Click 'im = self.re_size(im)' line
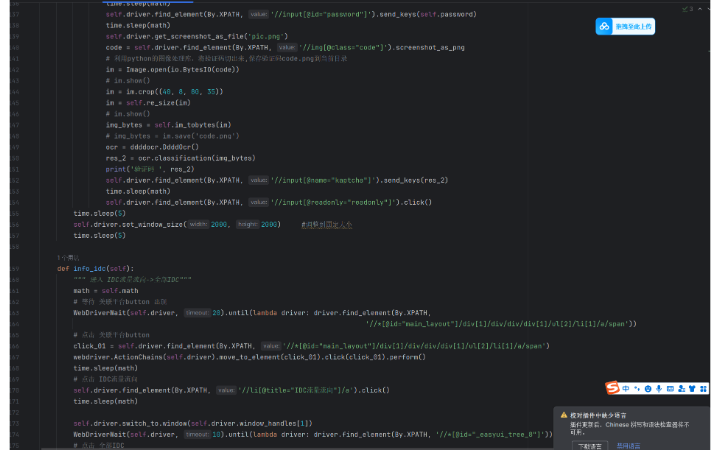This screenshot has height=450, width=720. click(148, 103)
